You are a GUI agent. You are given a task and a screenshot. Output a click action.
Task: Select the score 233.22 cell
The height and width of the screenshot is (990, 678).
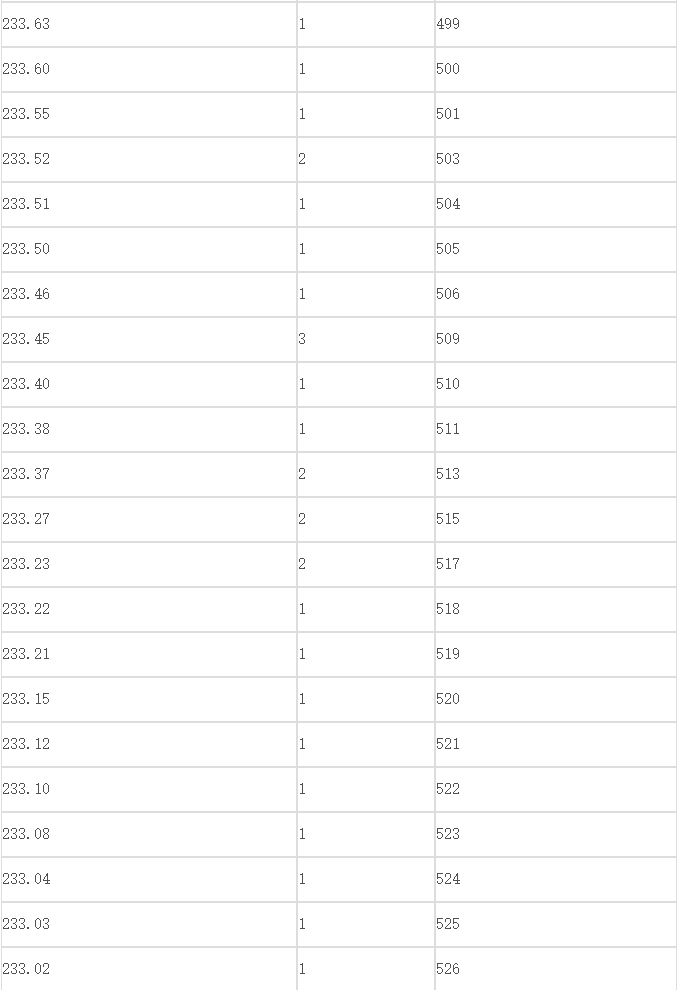[x=149, y=609]
